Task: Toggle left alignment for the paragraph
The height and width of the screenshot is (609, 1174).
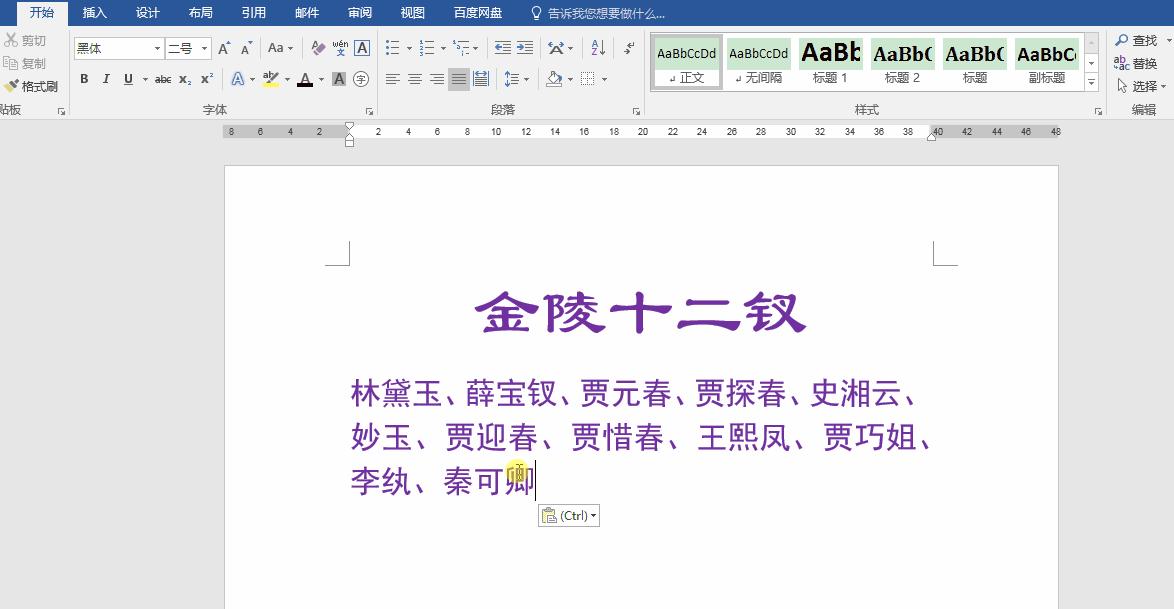Action: [x=392, y=78]
